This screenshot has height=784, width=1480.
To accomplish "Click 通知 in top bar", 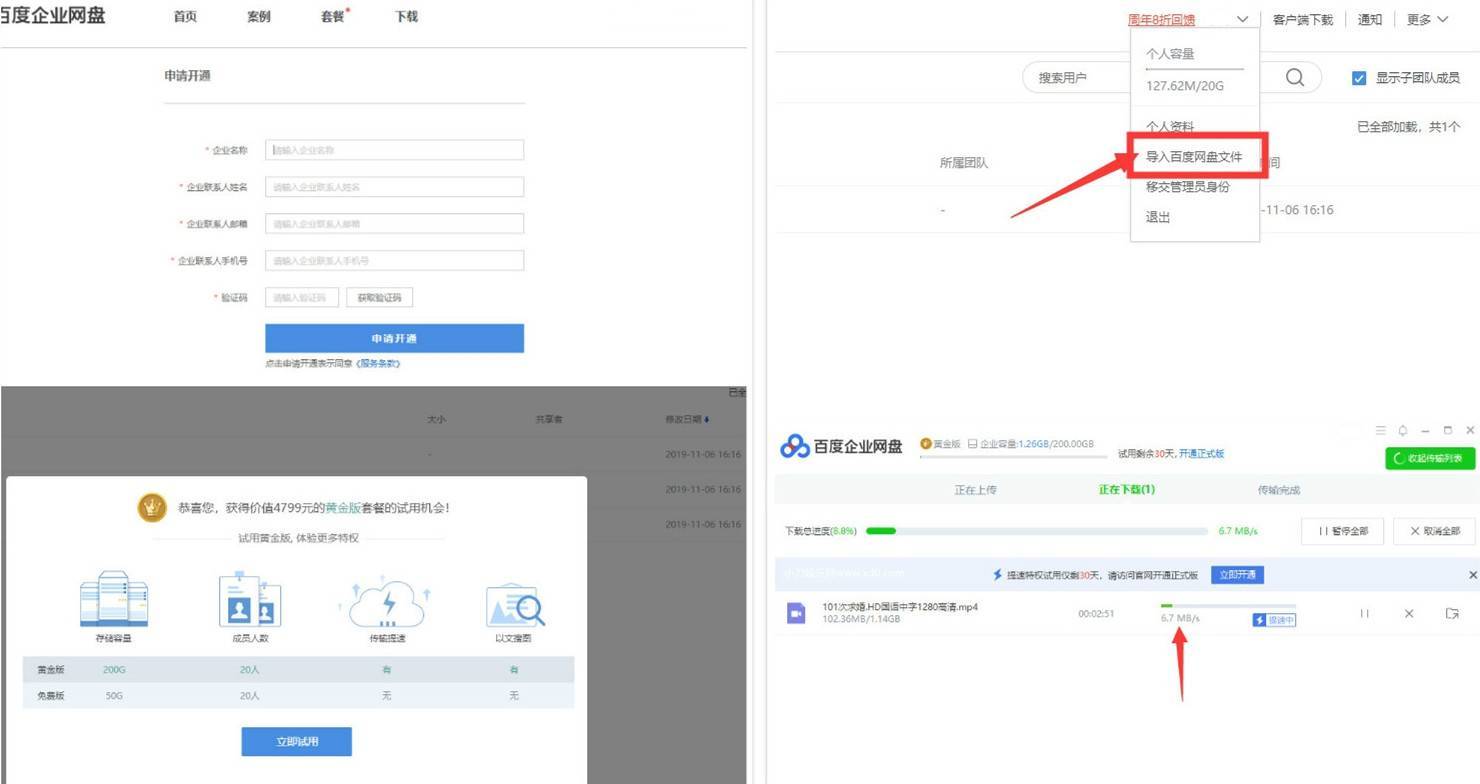I will (x=1369, y=19).
